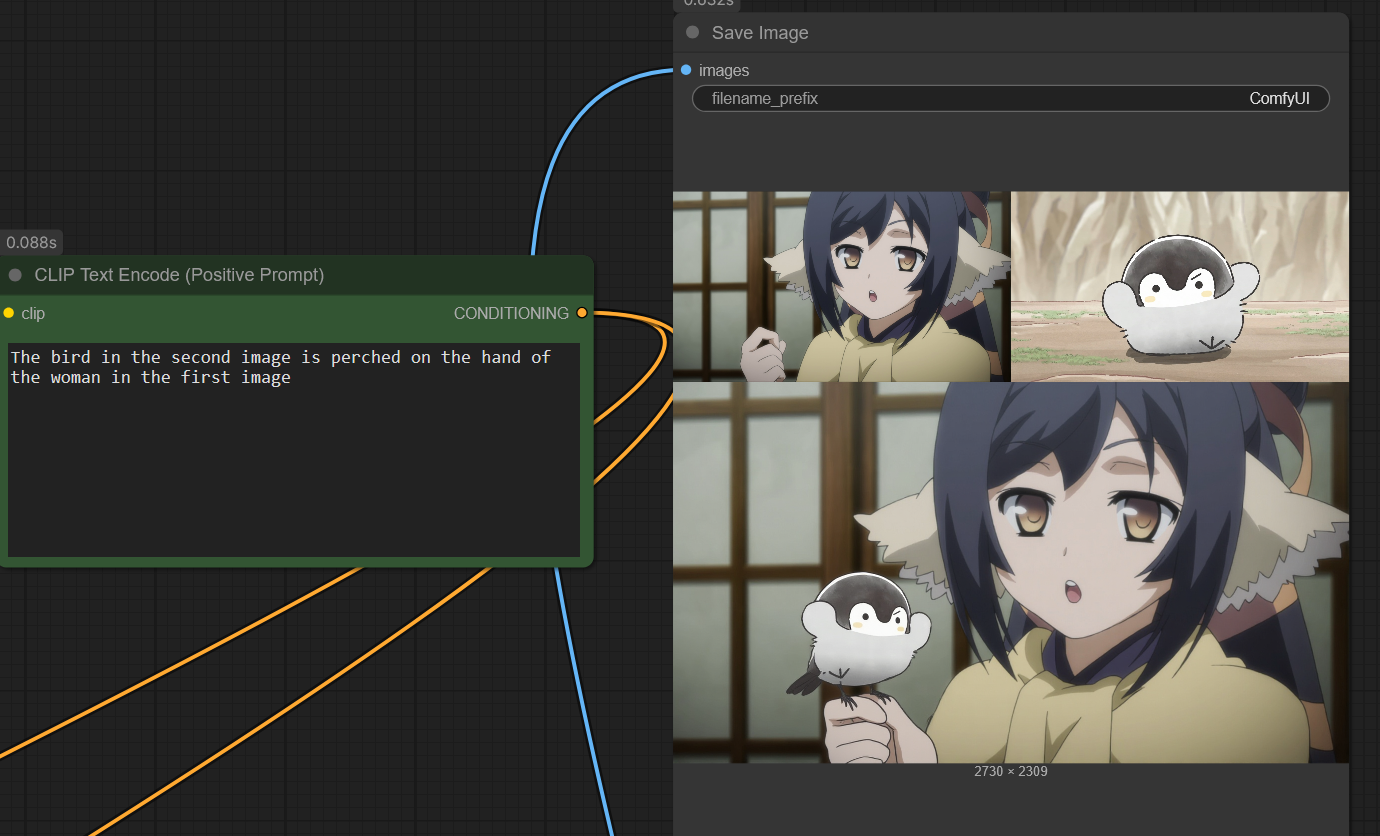1380x836 pixels.
Task: Click the ComfyUI filename prefix value
Action: 1278,98
